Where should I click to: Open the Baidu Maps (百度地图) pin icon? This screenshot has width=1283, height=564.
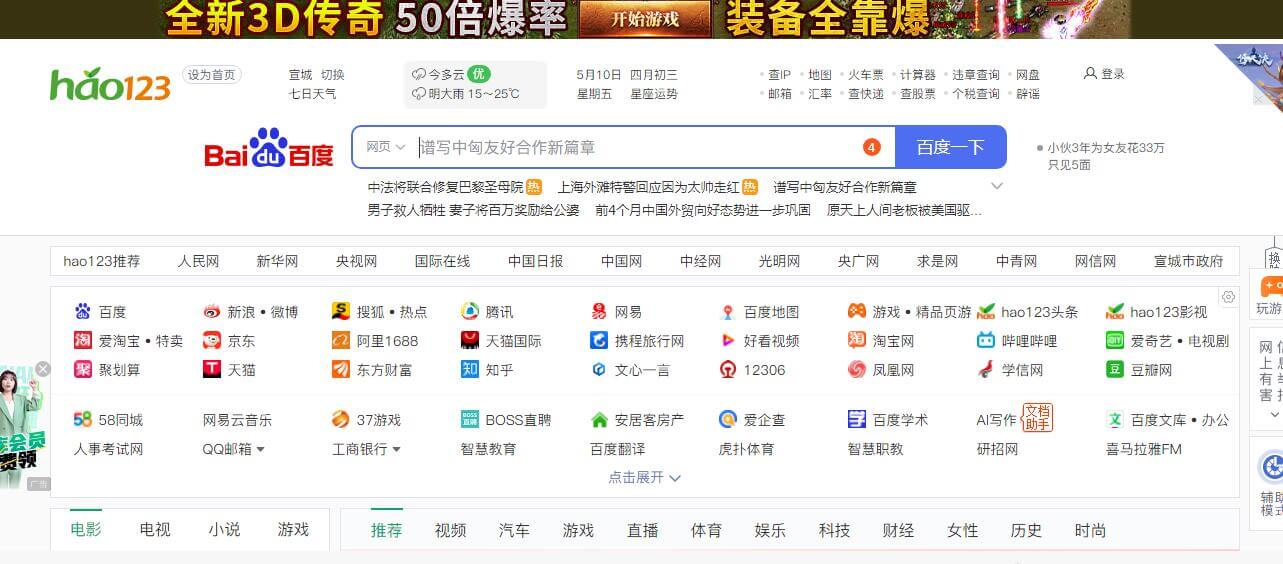click(x=728, y=312)
